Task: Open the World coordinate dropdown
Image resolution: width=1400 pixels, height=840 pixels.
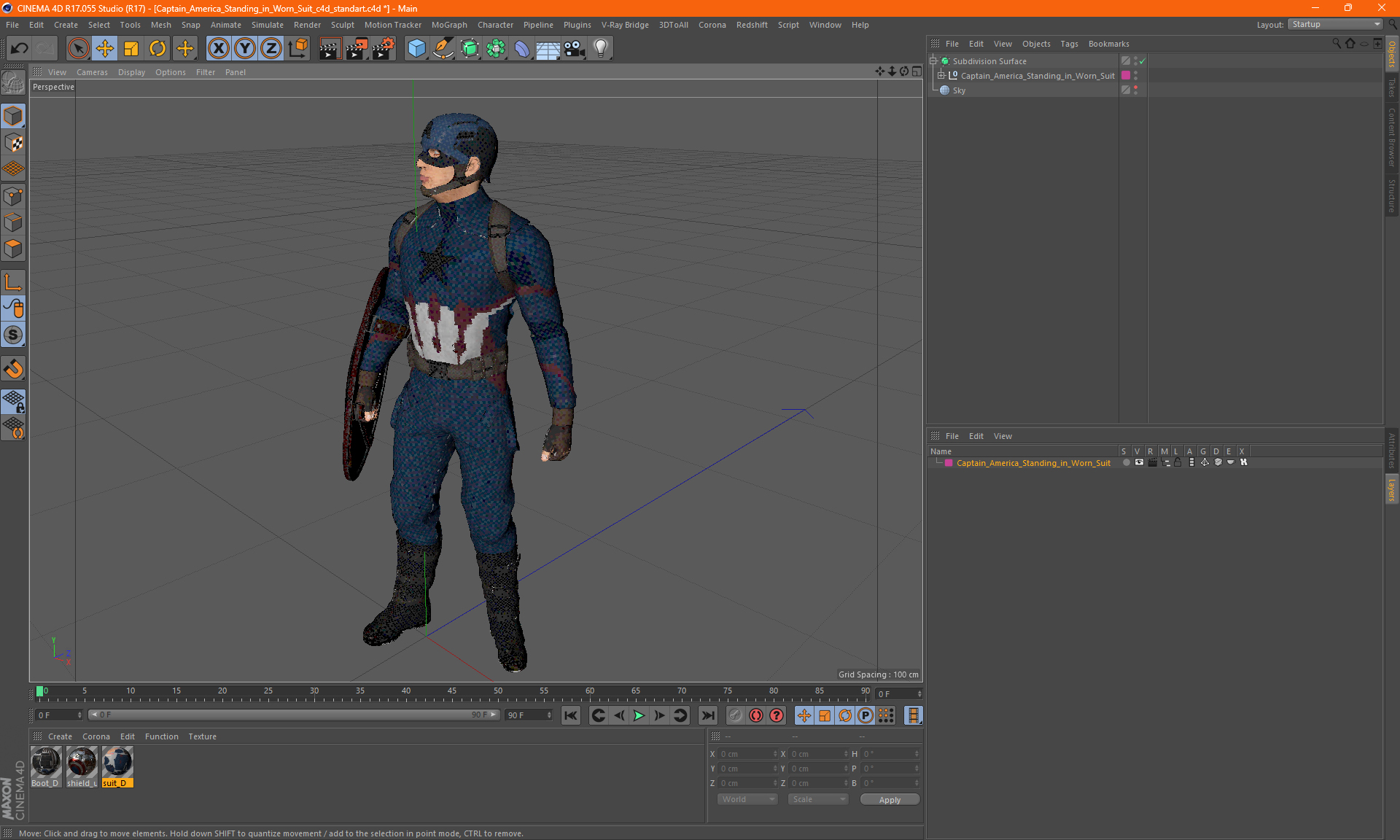Action: click(747, 799)
